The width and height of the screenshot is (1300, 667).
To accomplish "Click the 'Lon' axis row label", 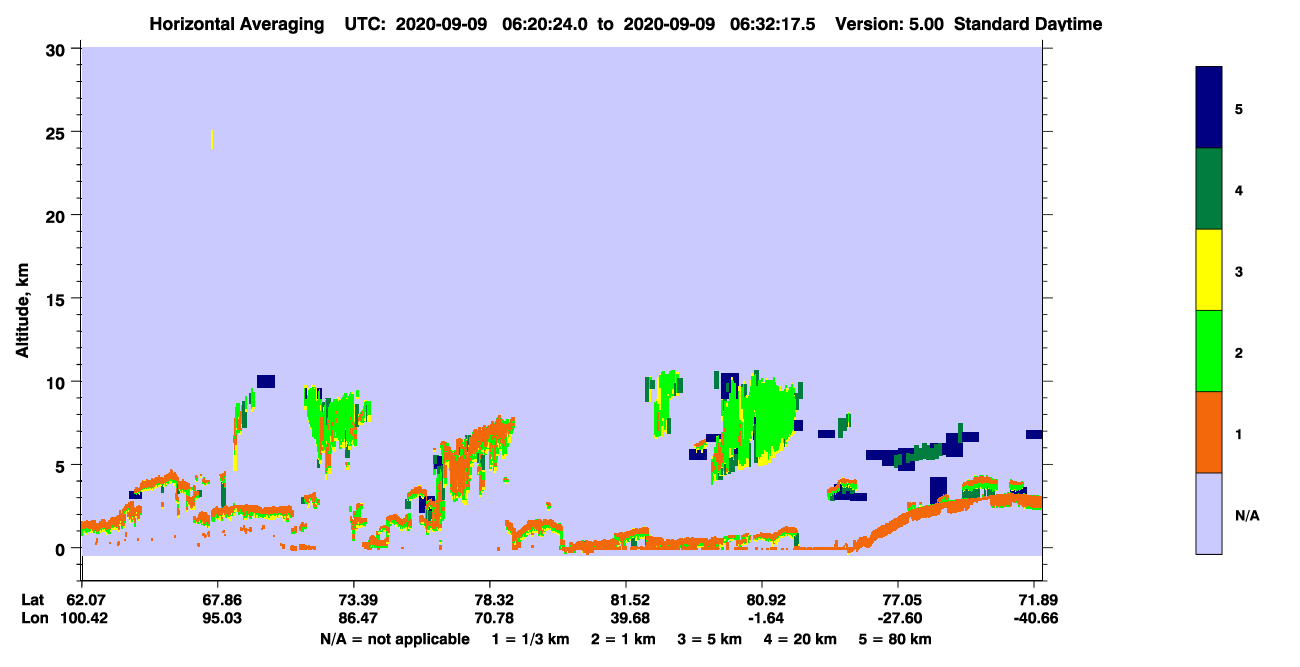I will [34, 618].
